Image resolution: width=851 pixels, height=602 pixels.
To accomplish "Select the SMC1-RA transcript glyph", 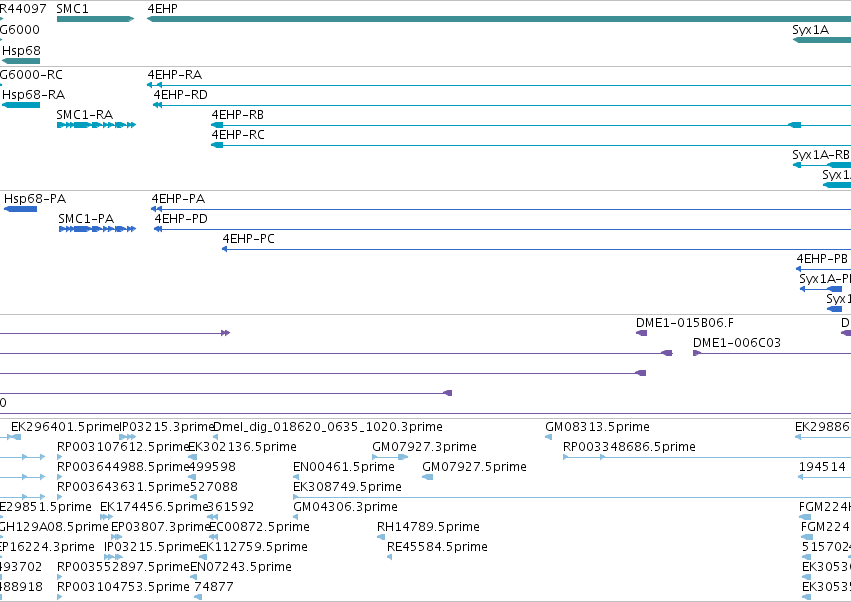I will point(96,125).
